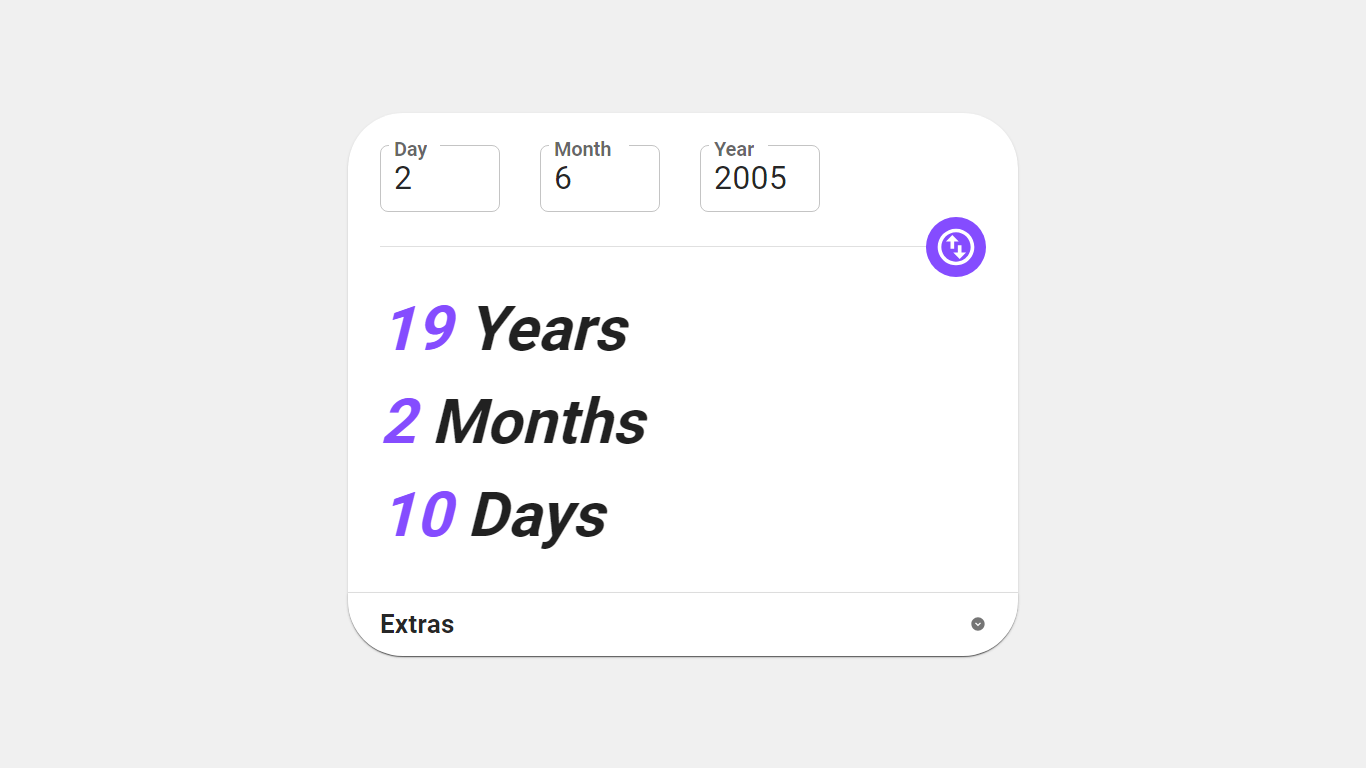The height and width of the screenshot is (768, 1366).
Task: Click the purple number 19 in results
Action: [421, 329]
